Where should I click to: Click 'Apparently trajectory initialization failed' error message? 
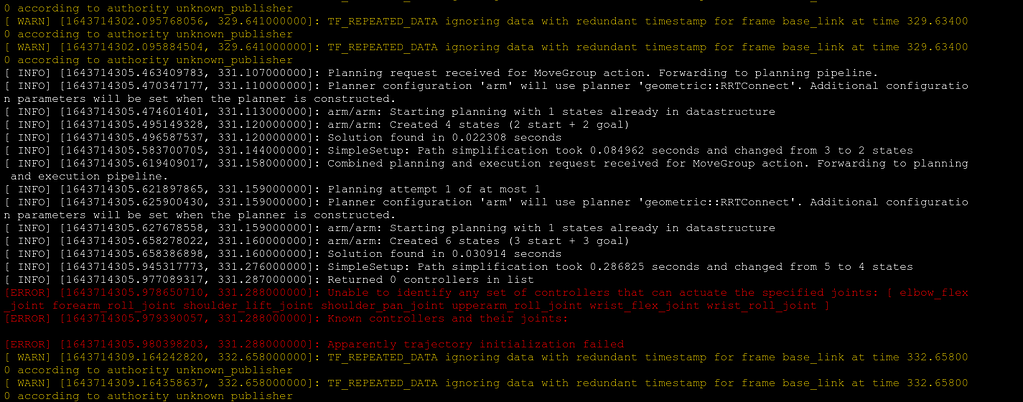coord(314,344)
